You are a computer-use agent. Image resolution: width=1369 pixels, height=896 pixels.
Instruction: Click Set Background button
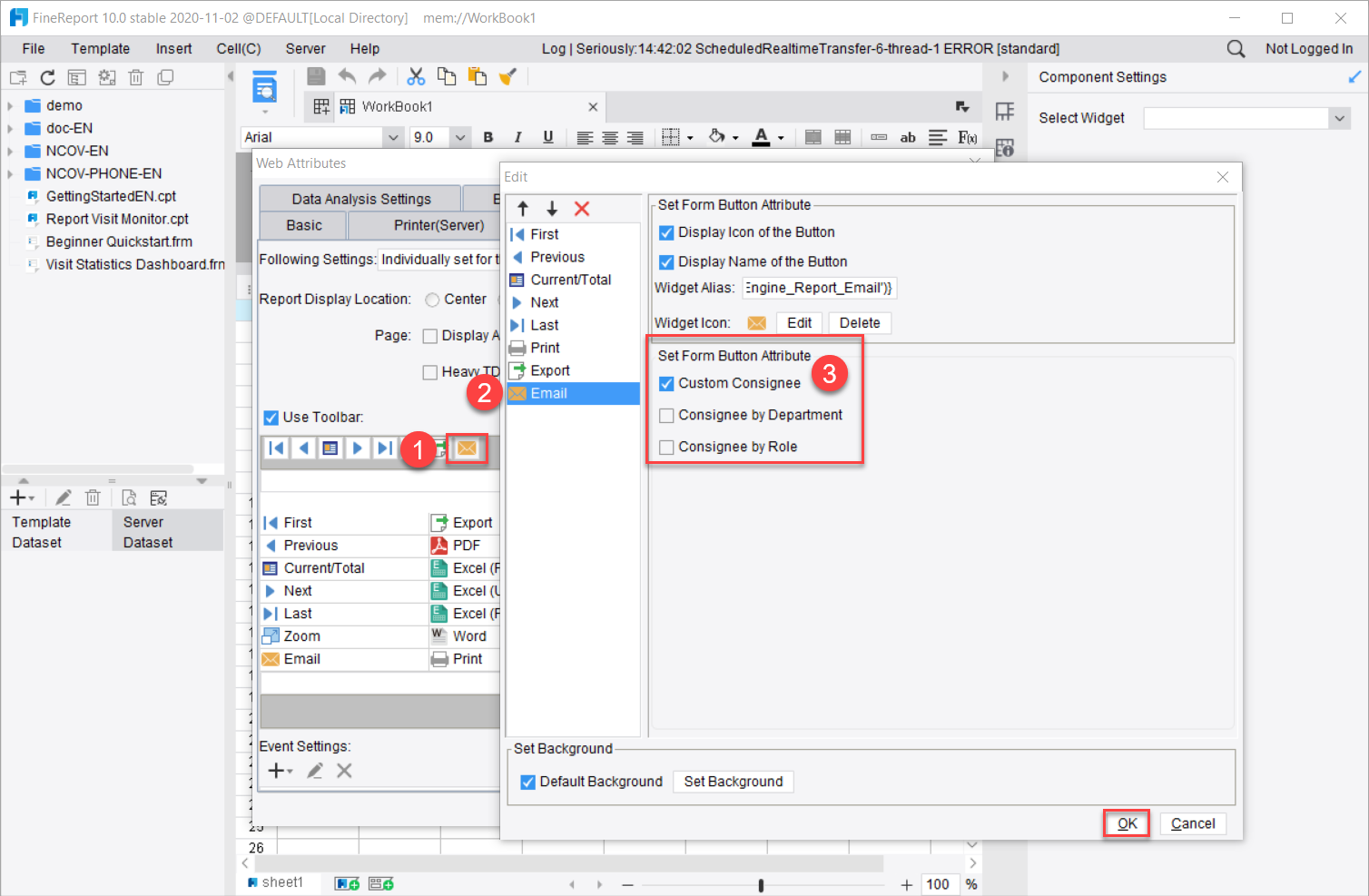coord(734,782)
